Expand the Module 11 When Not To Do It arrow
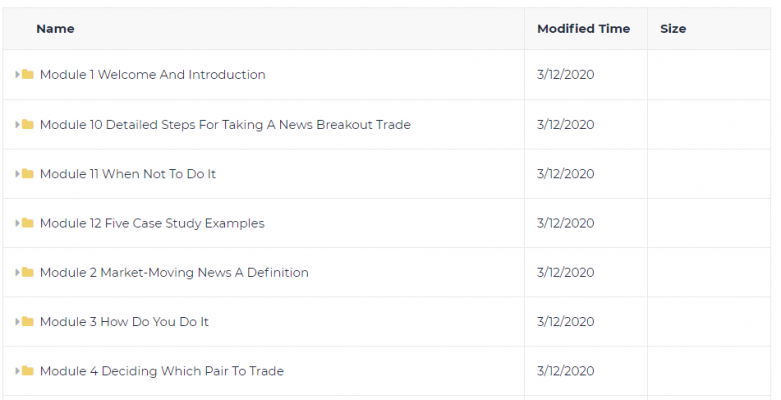Screen dimensions: 781x400 click(x=17, y=173)
